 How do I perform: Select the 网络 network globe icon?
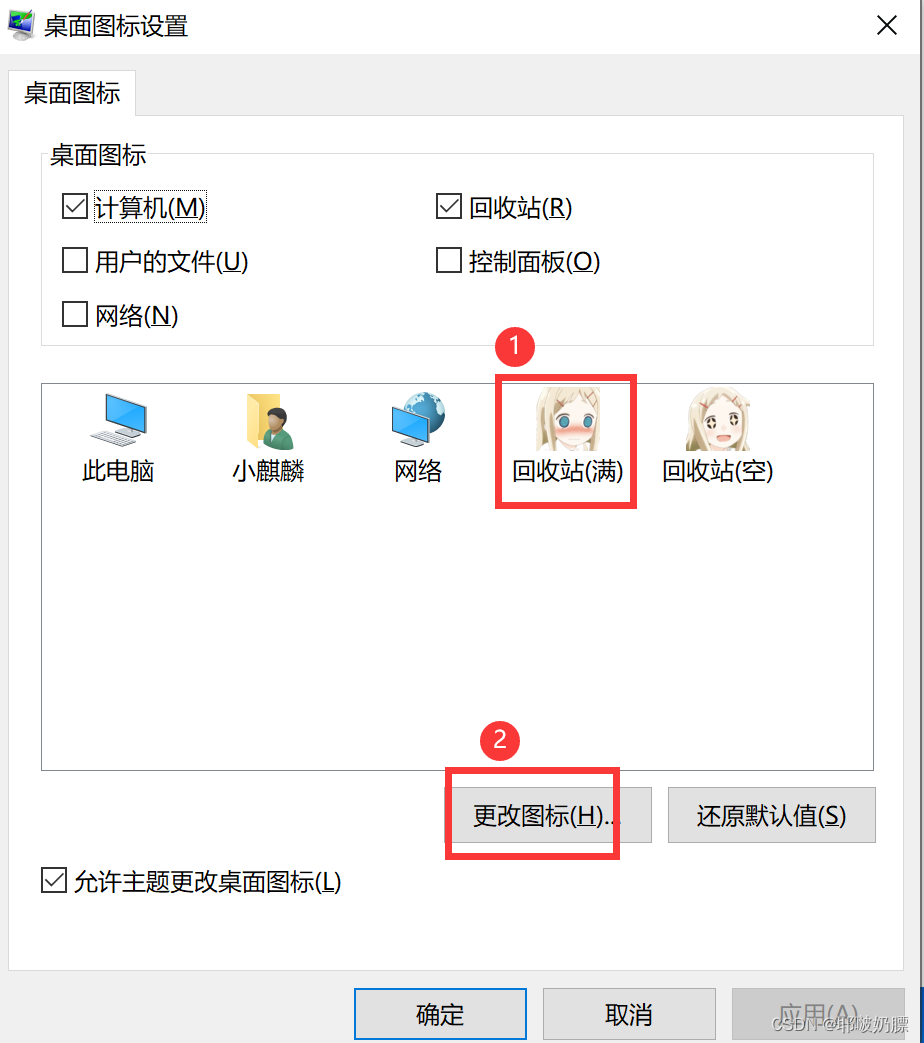(418, 420)
